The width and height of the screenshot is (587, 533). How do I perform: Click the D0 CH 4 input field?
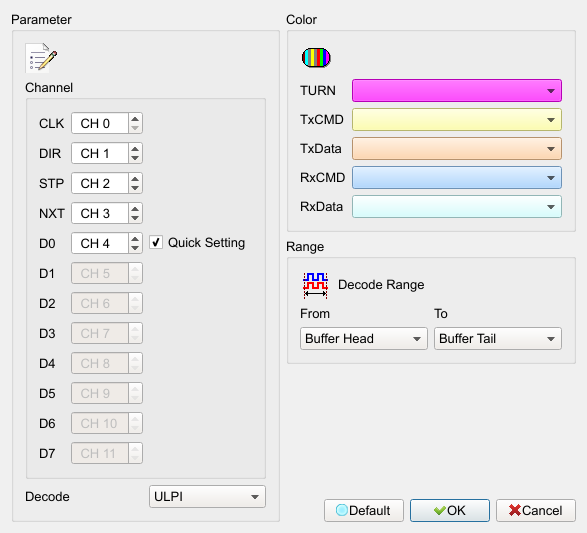[x=100, y=243]
